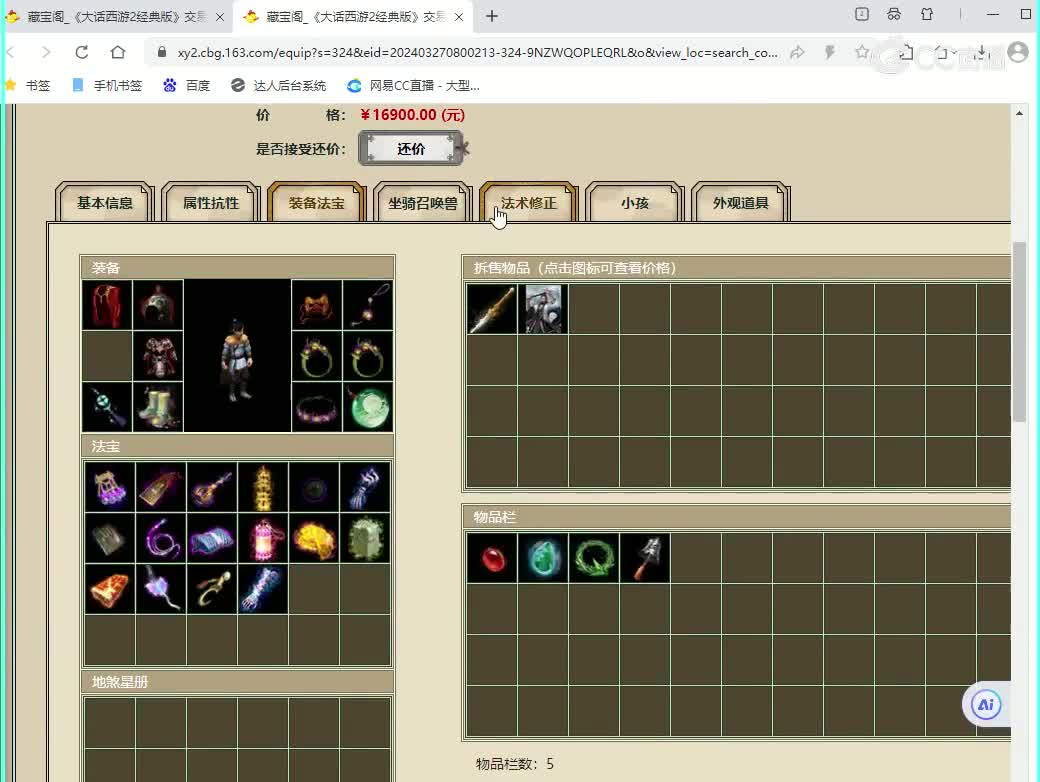Open the 网易CC直播 bookmark
Screen dimensions: 1040x782
pos(413,85)
